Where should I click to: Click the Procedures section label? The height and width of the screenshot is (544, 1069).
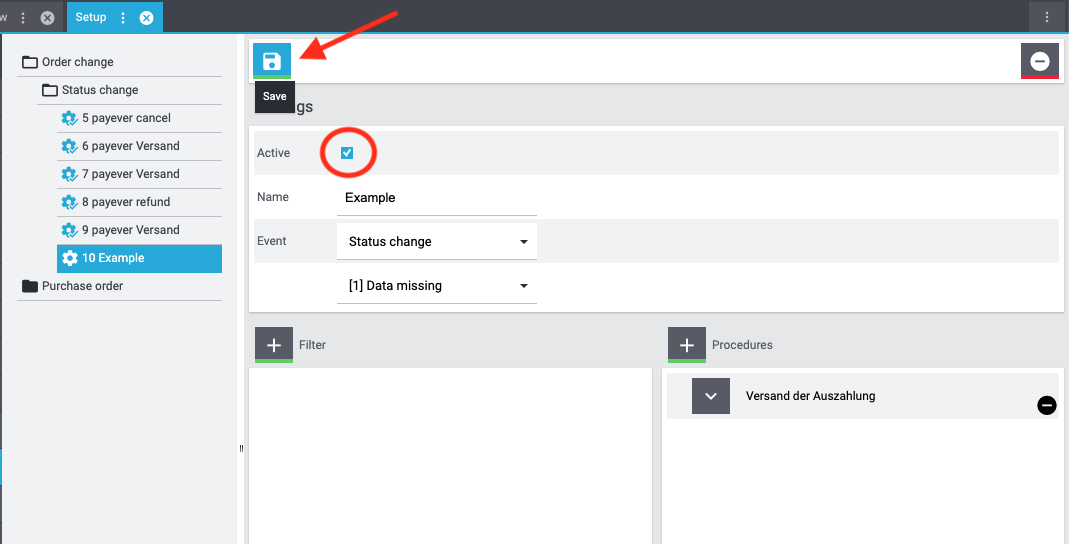[742, 345]
